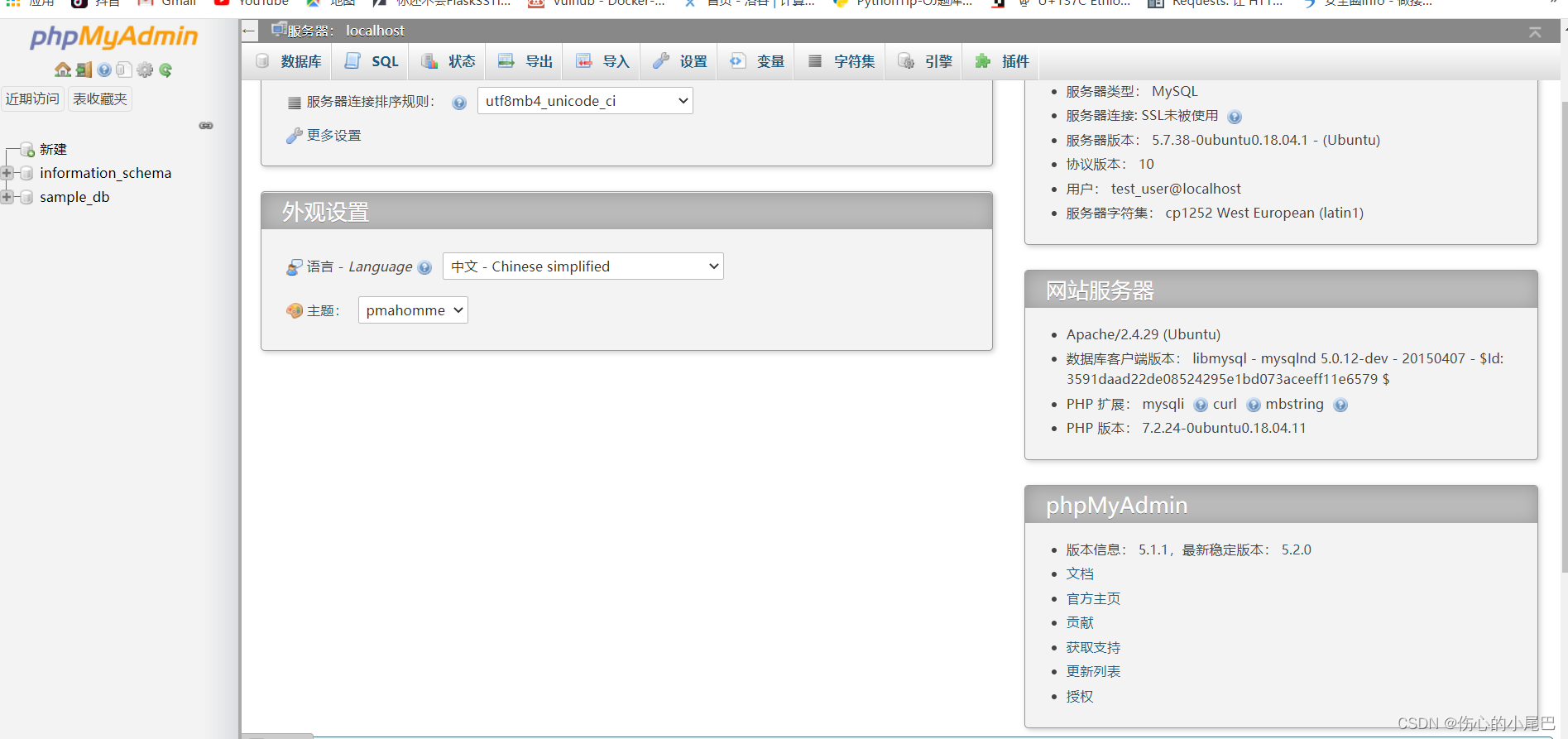This screenshot has height=739, width=1568.
Task: Log out using the door exit icon
Action: click(84, 70)
